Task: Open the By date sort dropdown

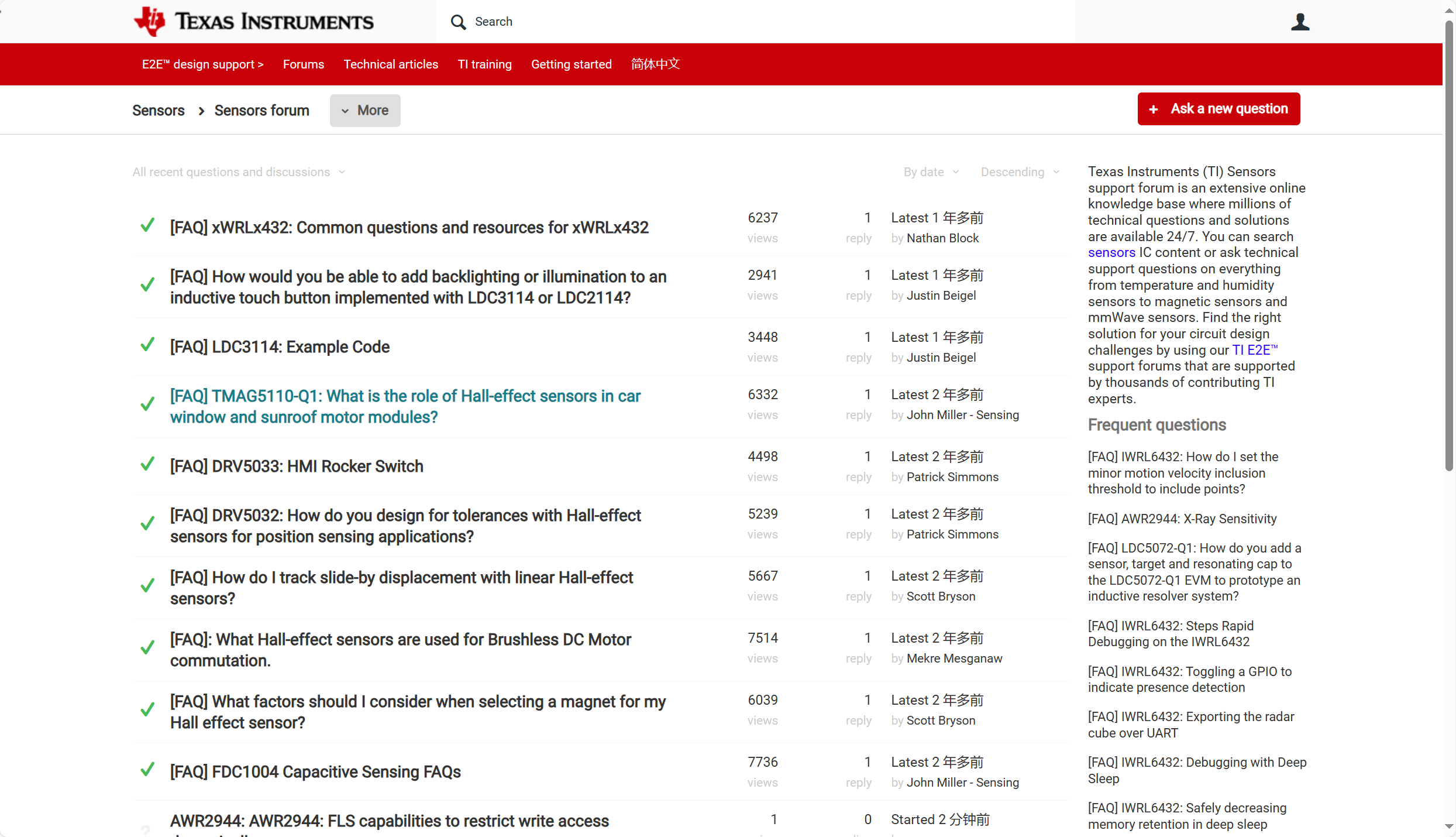Action: coord(931,172)
